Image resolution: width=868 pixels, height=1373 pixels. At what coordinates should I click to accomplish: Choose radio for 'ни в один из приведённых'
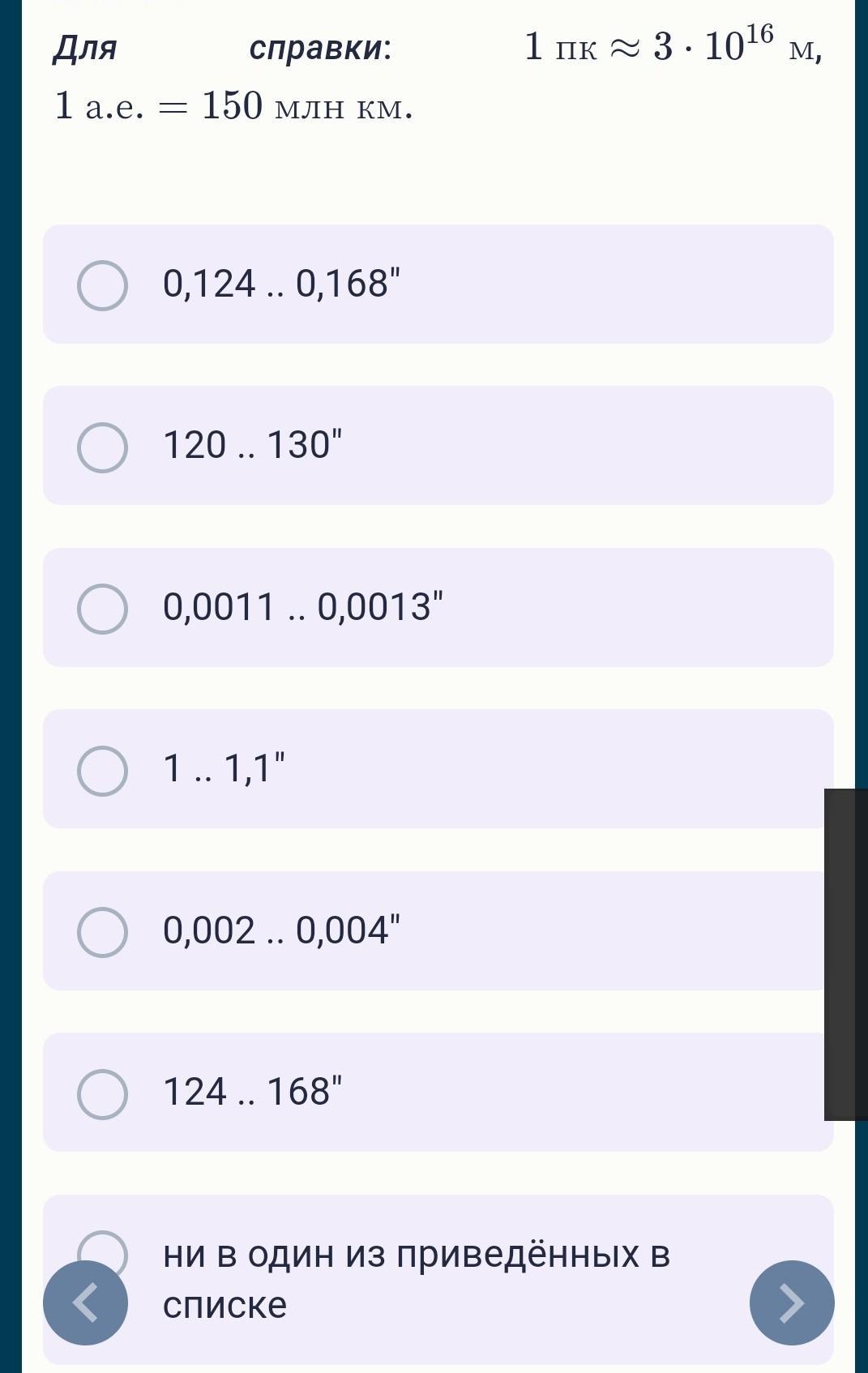(103, 1244)
